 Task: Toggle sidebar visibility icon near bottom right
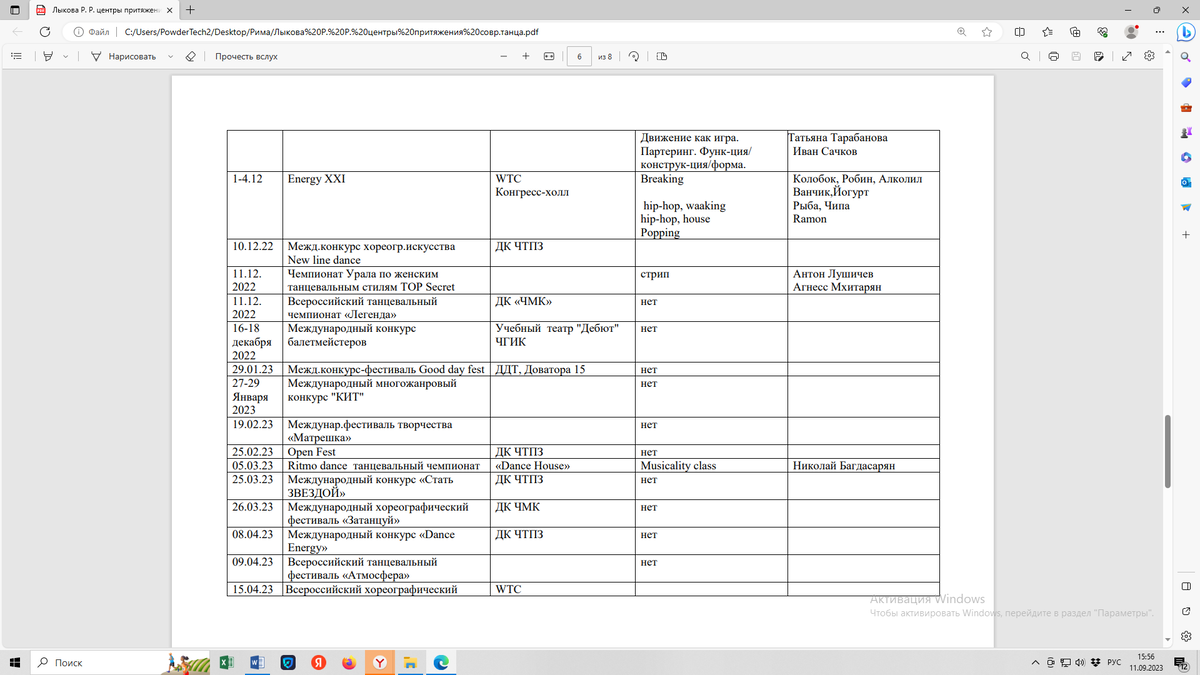coord(1186,586)
